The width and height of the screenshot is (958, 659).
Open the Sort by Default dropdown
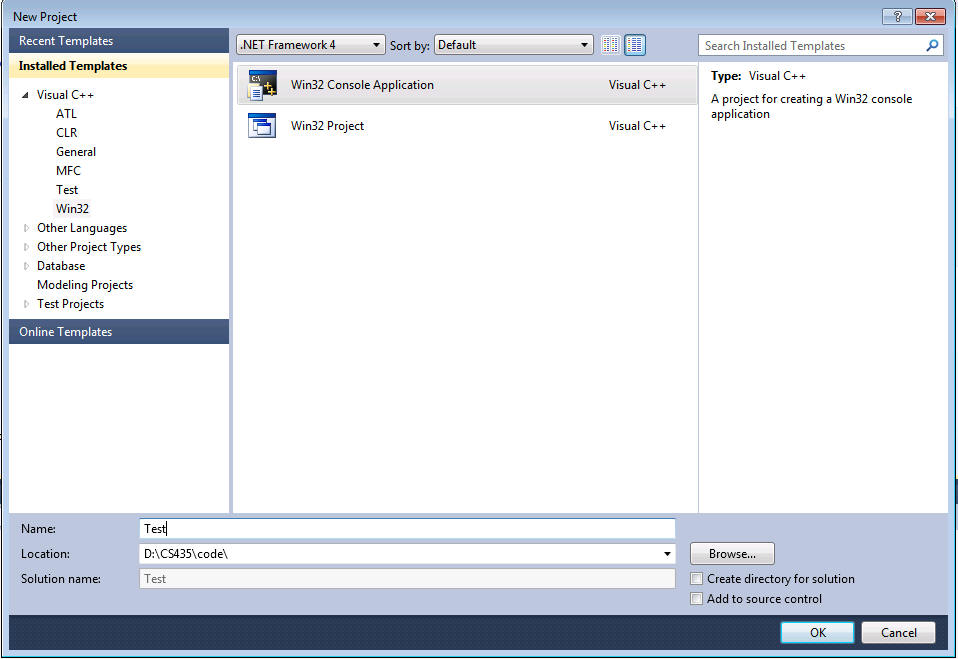[514, 45]
